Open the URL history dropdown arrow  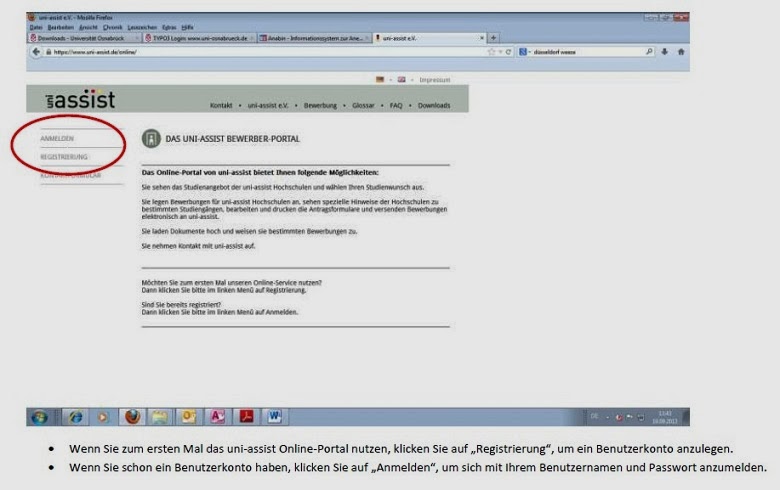(500, 52)
